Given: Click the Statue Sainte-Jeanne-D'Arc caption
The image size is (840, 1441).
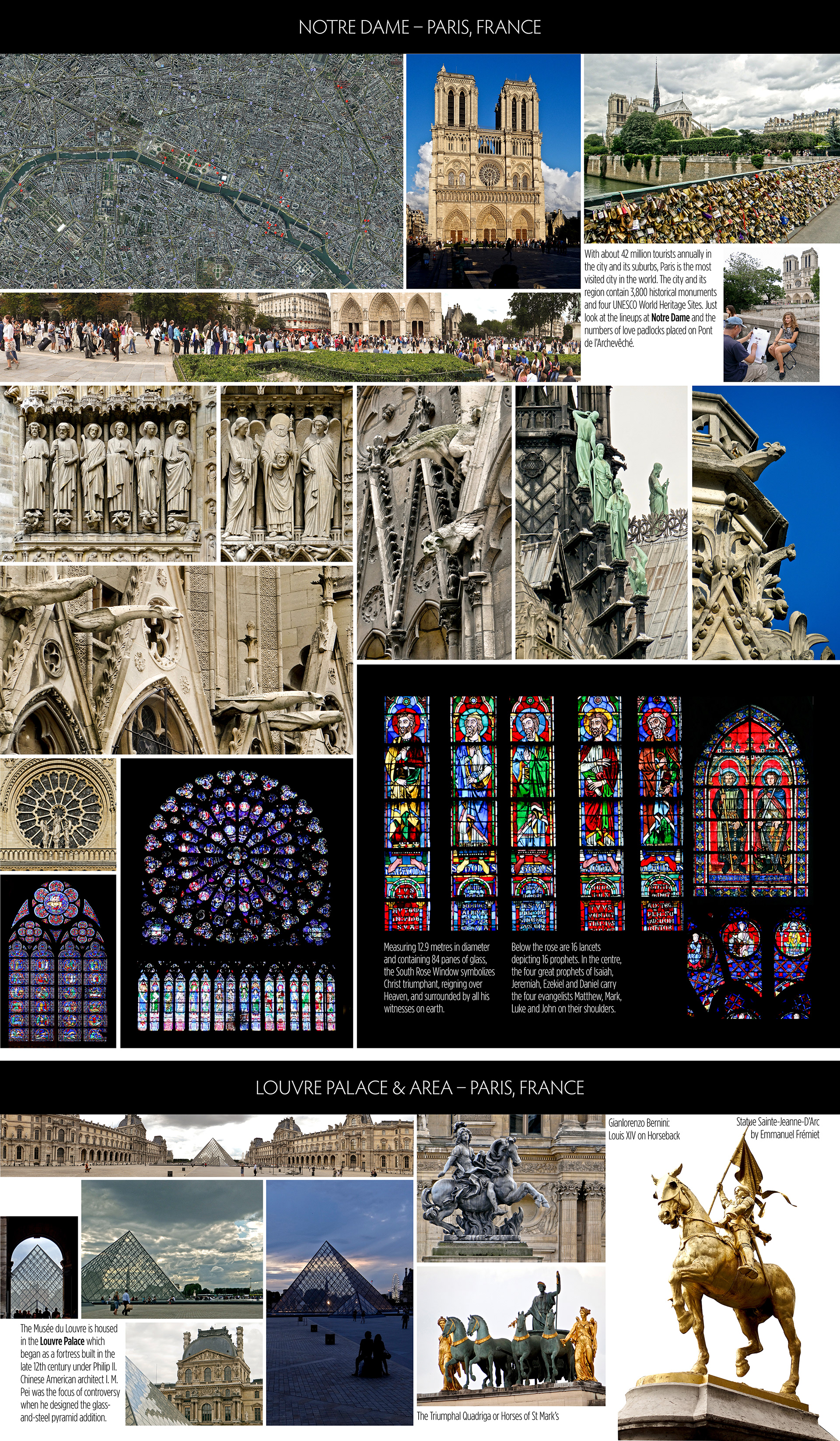Looking at the screenshot, I should coord(778,1128).
